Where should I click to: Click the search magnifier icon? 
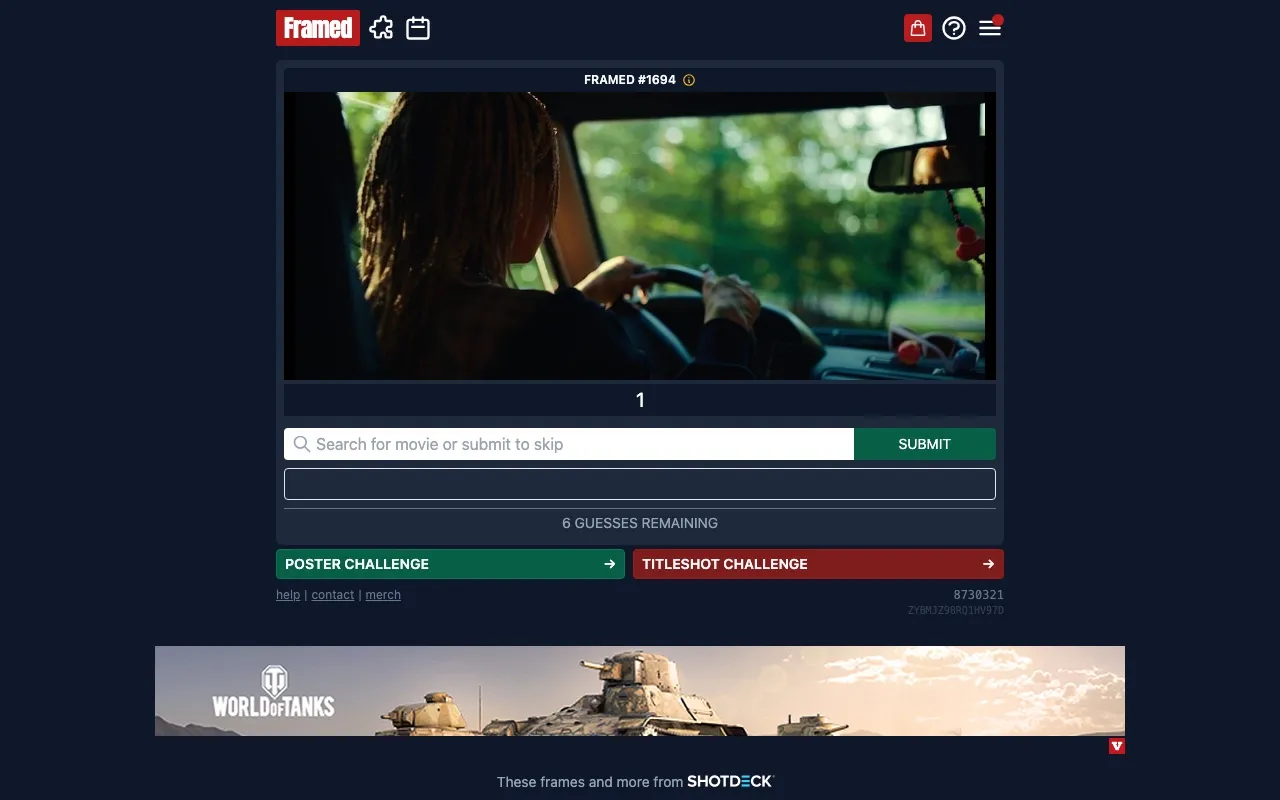[x=301, y=444]
